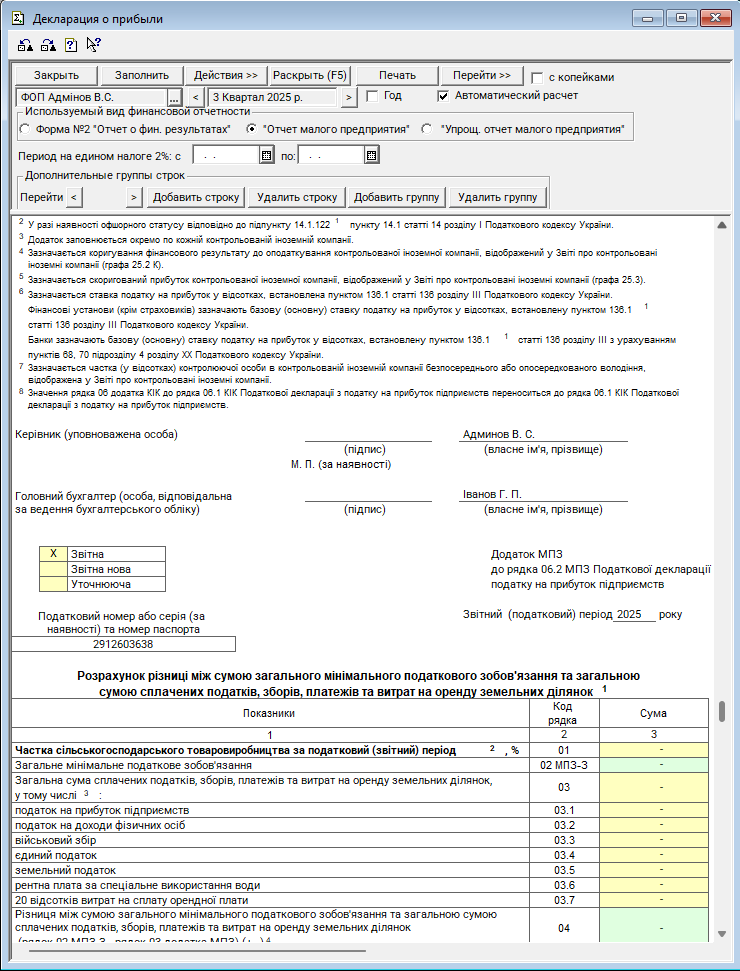This screenshot has width=740, height=971.
Task: Toggle the 'Год' checkbox
Action: pos(372,97)
